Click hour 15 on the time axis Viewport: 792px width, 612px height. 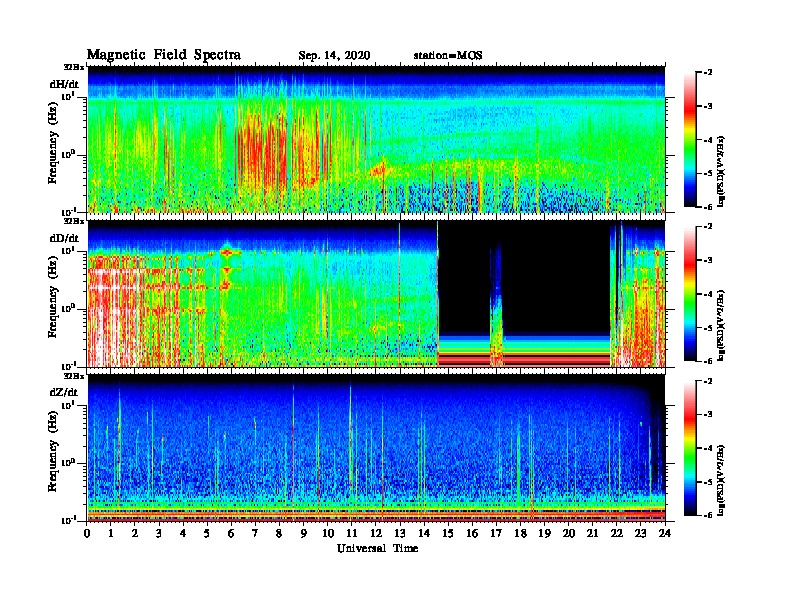coord(449,533)
